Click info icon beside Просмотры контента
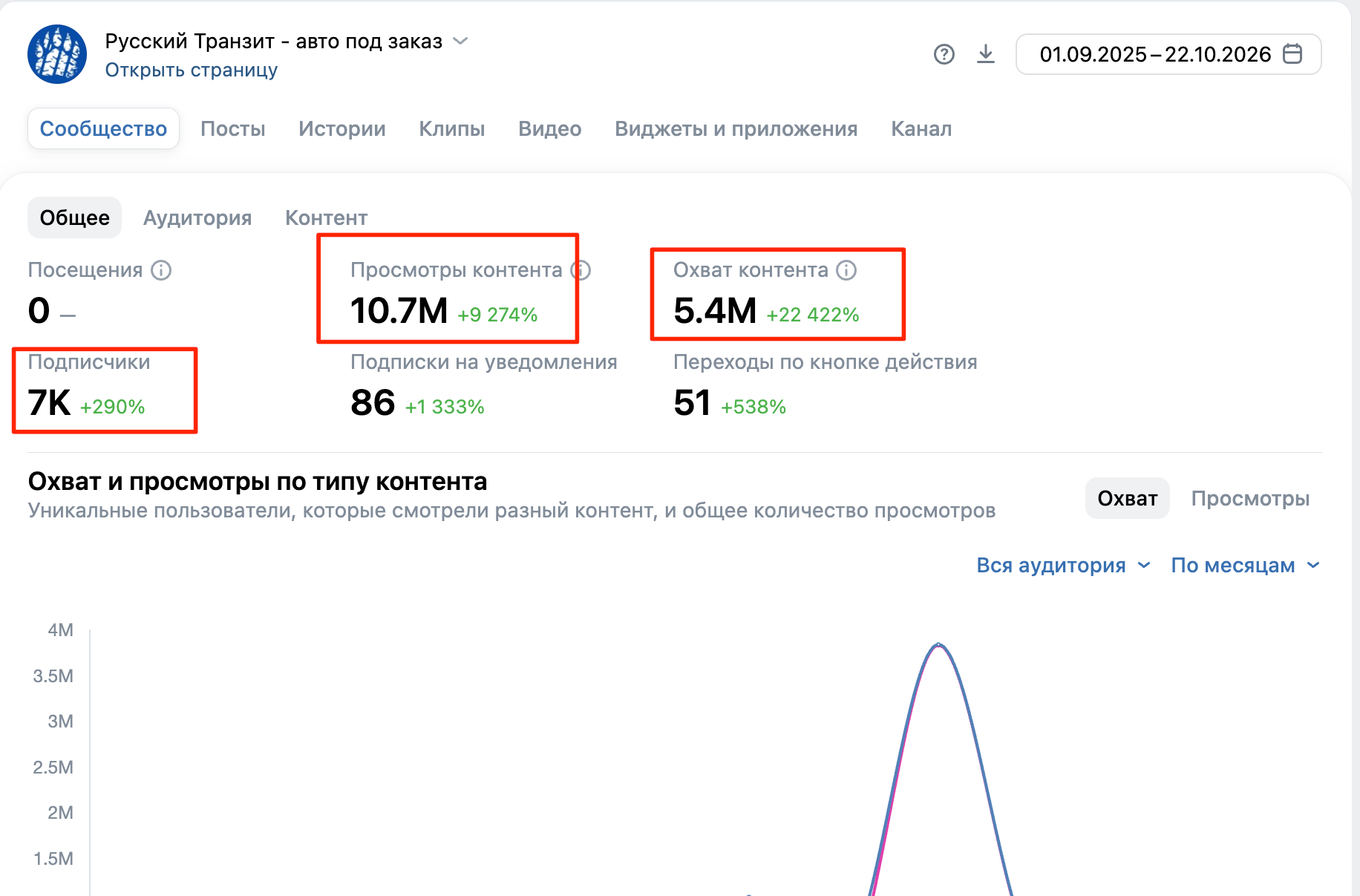Image resolution: width=1360 pixels, height=896 pixels. [581, 270]
